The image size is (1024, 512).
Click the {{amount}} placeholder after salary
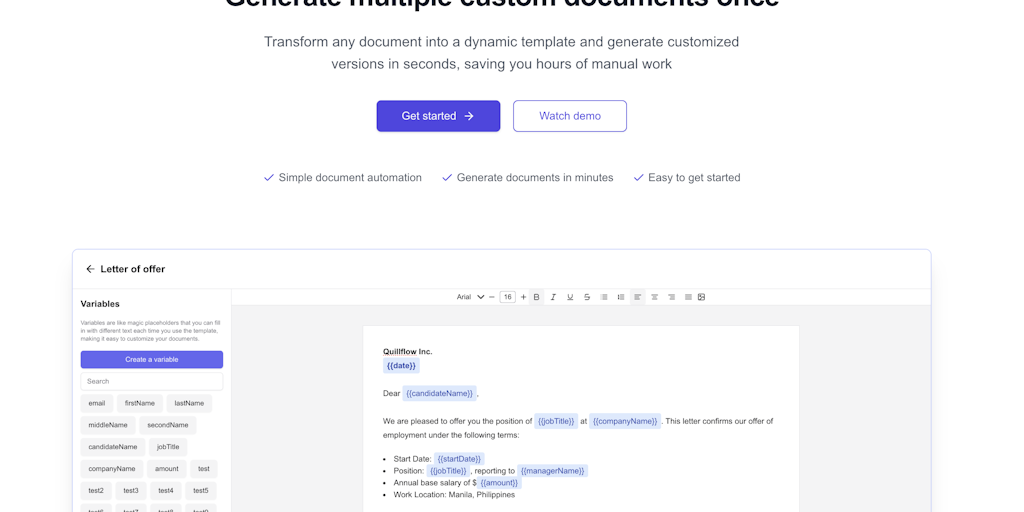500,483
